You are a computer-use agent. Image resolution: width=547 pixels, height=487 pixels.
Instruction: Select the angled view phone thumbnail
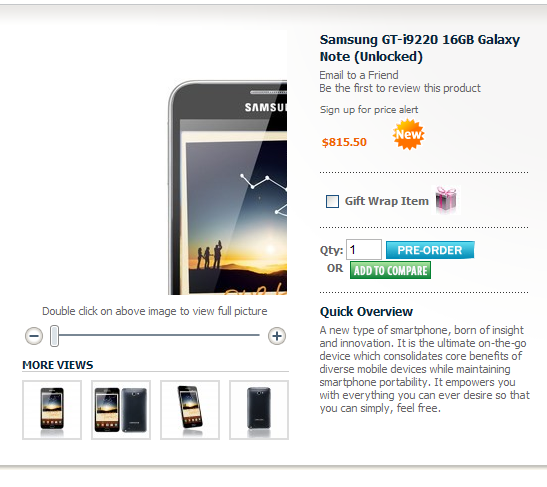[190, 410]
